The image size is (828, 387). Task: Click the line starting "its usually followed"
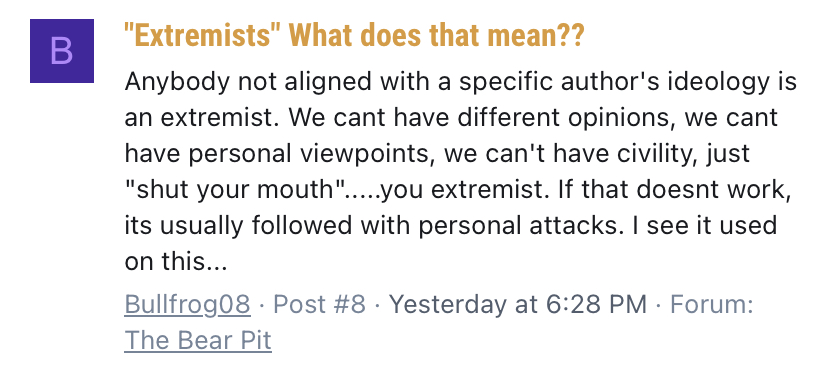pos(450,225)
